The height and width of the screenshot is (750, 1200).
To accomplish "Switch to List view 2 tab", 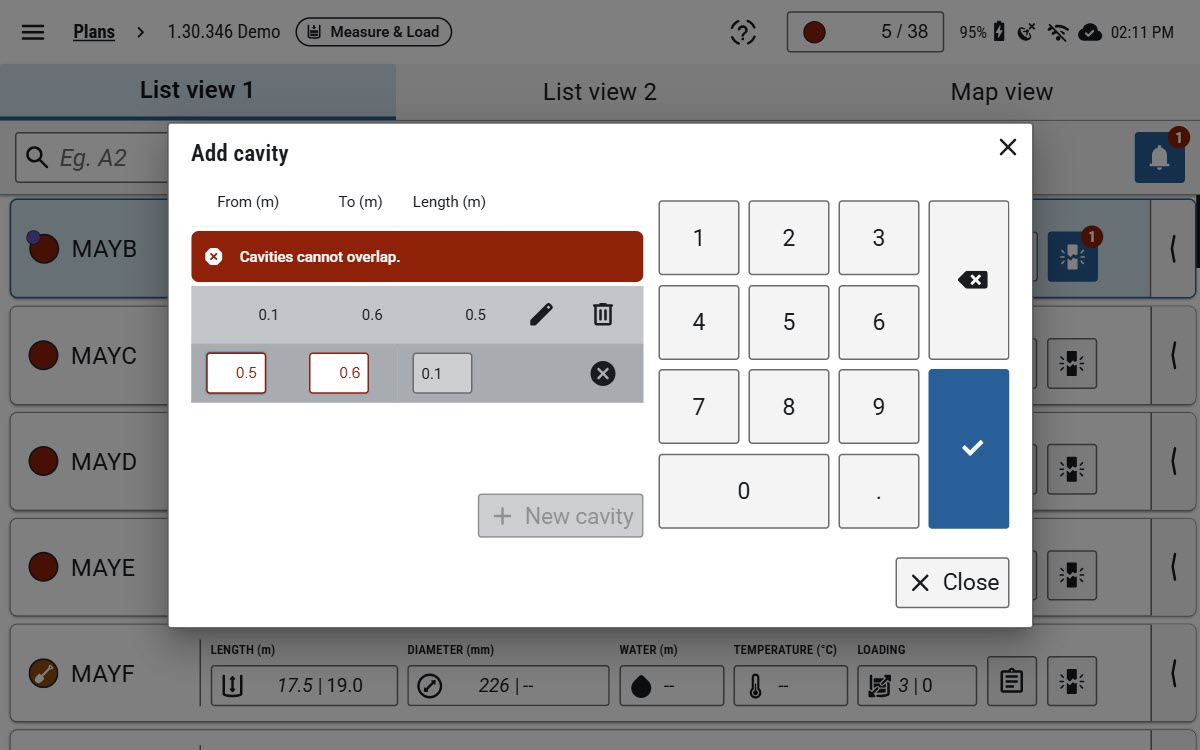I will click(599, 92).
